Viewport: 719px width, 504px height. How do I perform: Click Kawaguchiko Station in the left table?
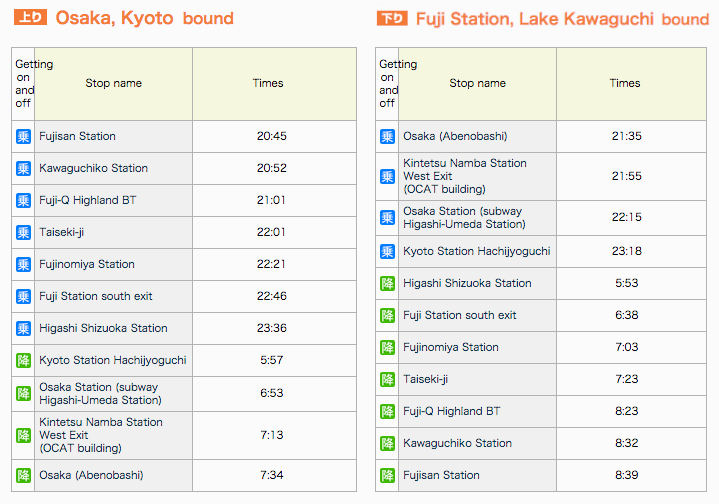point(94,168)
